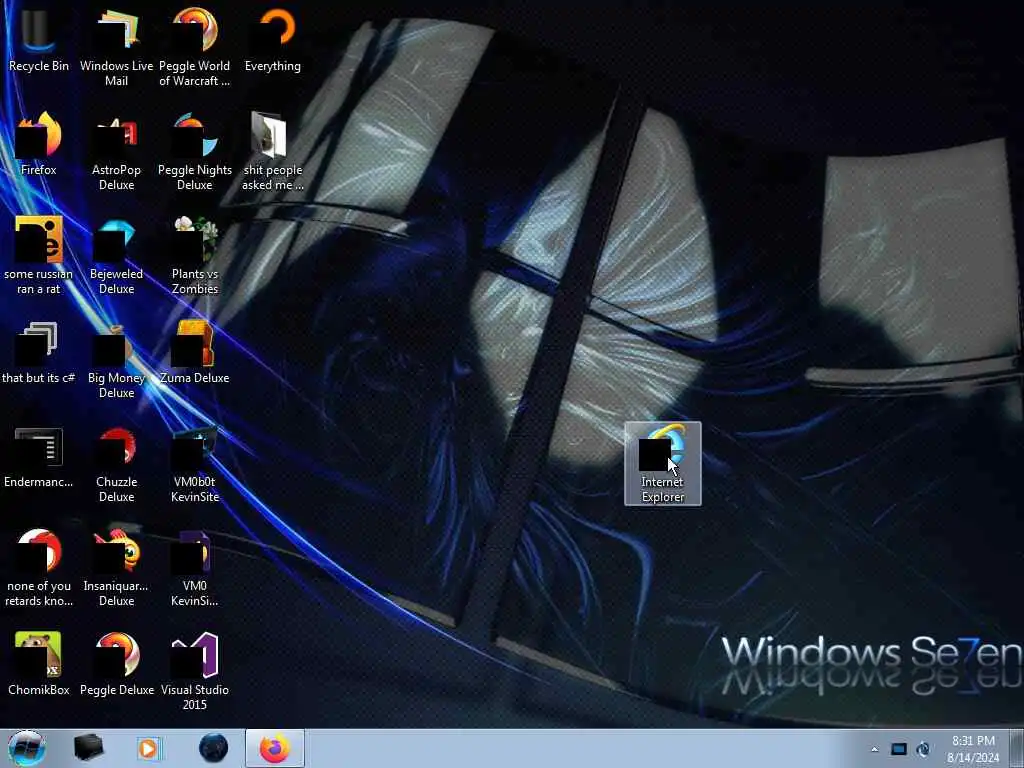The width and height of the screenshot is (1024, 768).
Task: Select the Internet Explorer desktop icon
Action: pyautogui.click(x=663, y=464)
